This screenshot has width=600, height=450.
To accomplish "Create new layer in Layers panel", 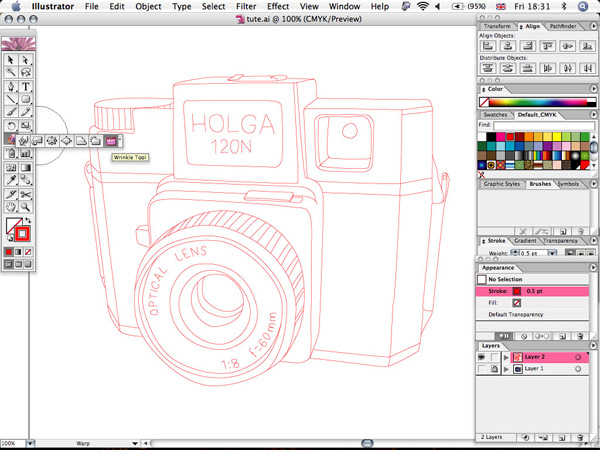I will pos(563,437).
